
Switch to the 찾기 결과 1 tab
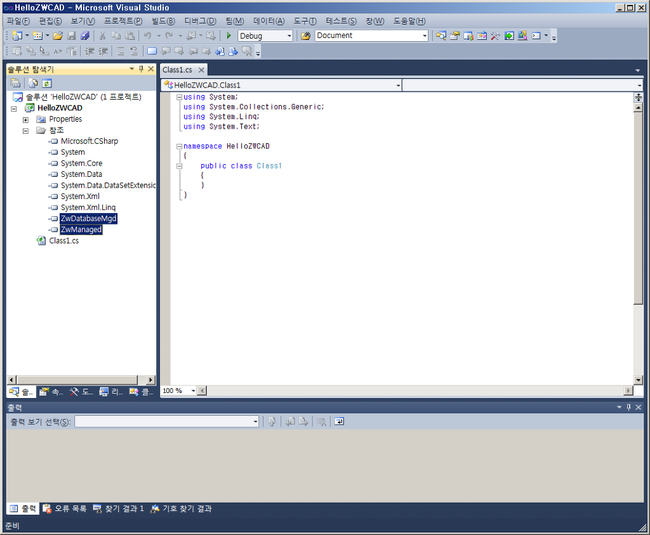[119, 508]
